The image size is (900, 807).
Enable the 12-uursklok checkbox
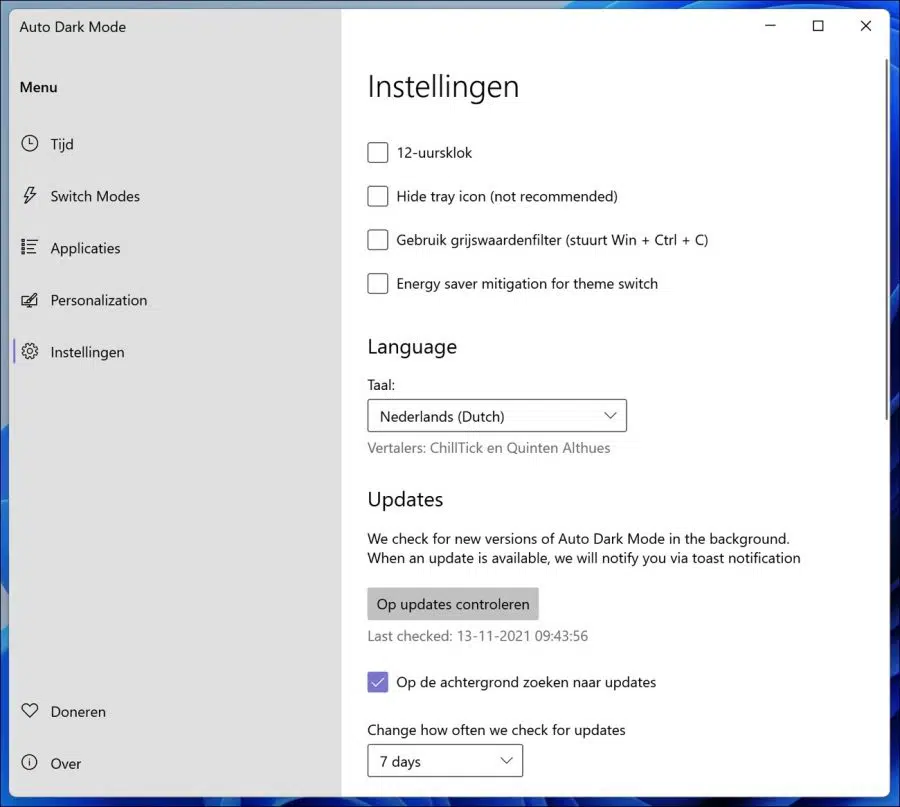tap(378, 153)
